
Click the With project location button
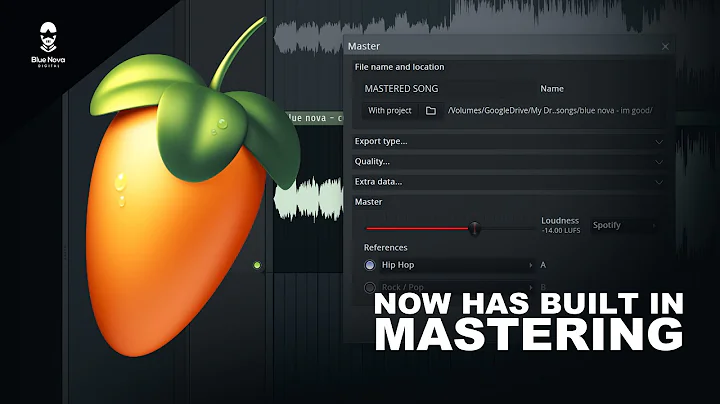[389, 111]
